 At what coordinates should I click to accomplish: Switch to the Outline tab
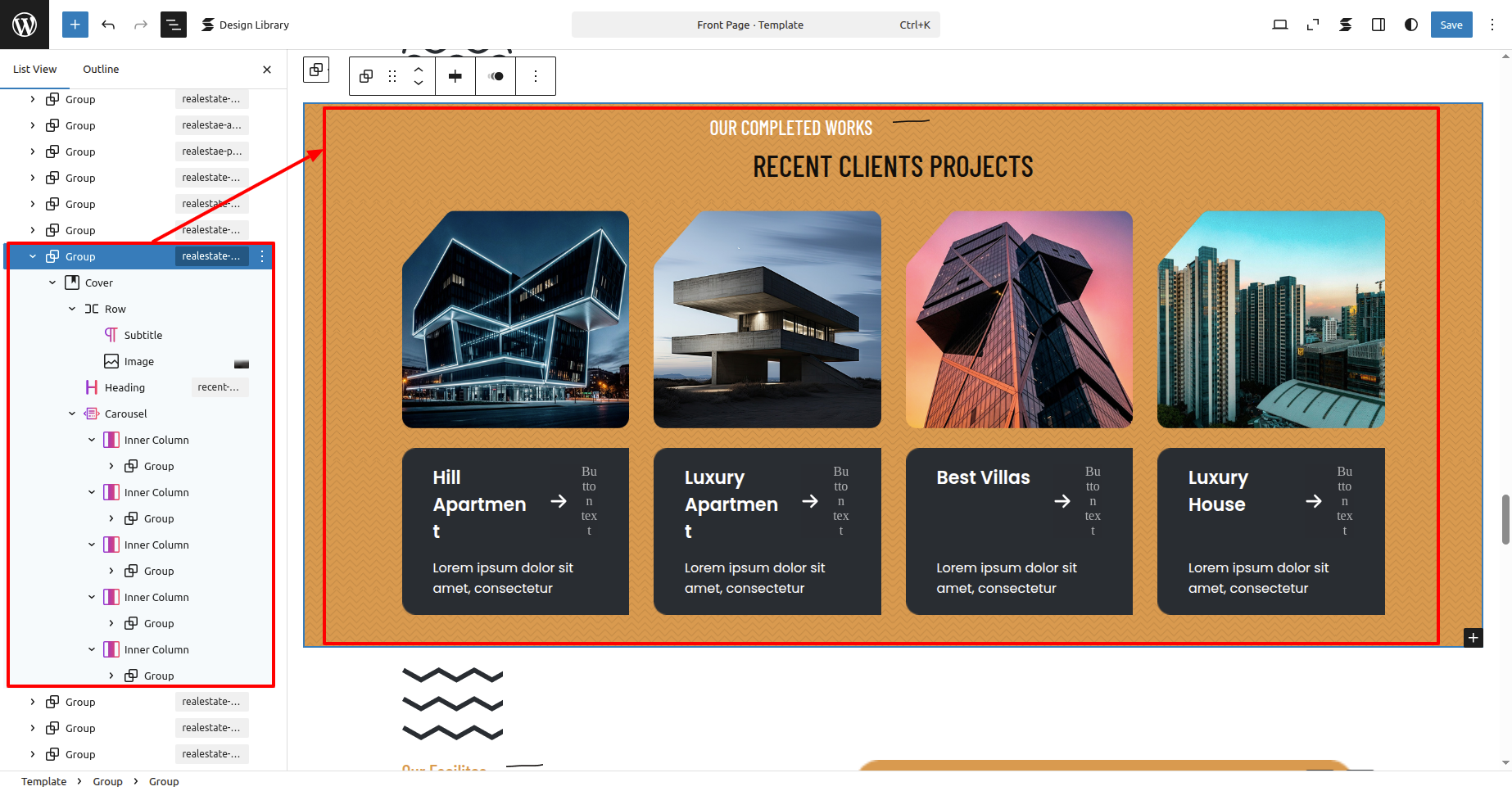click(101, 70)
